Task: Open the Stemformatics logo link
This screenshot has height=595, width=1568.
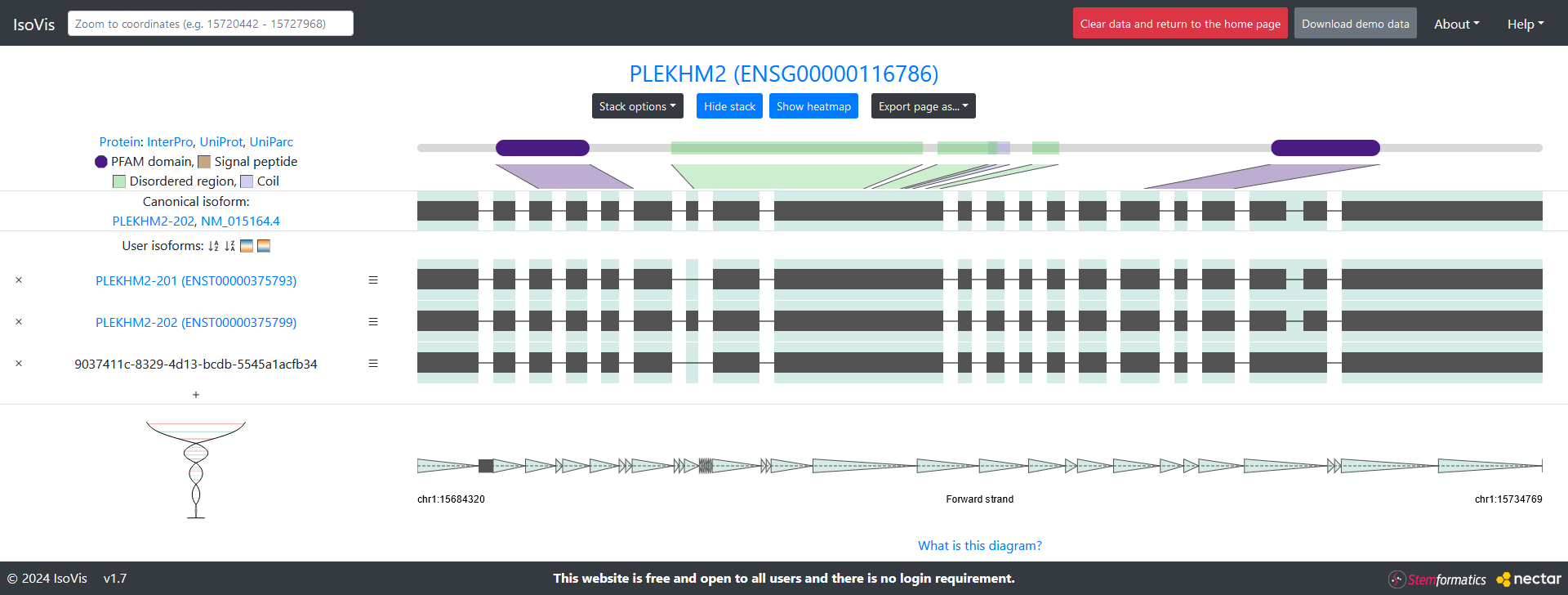Action: pos(1437,579)
